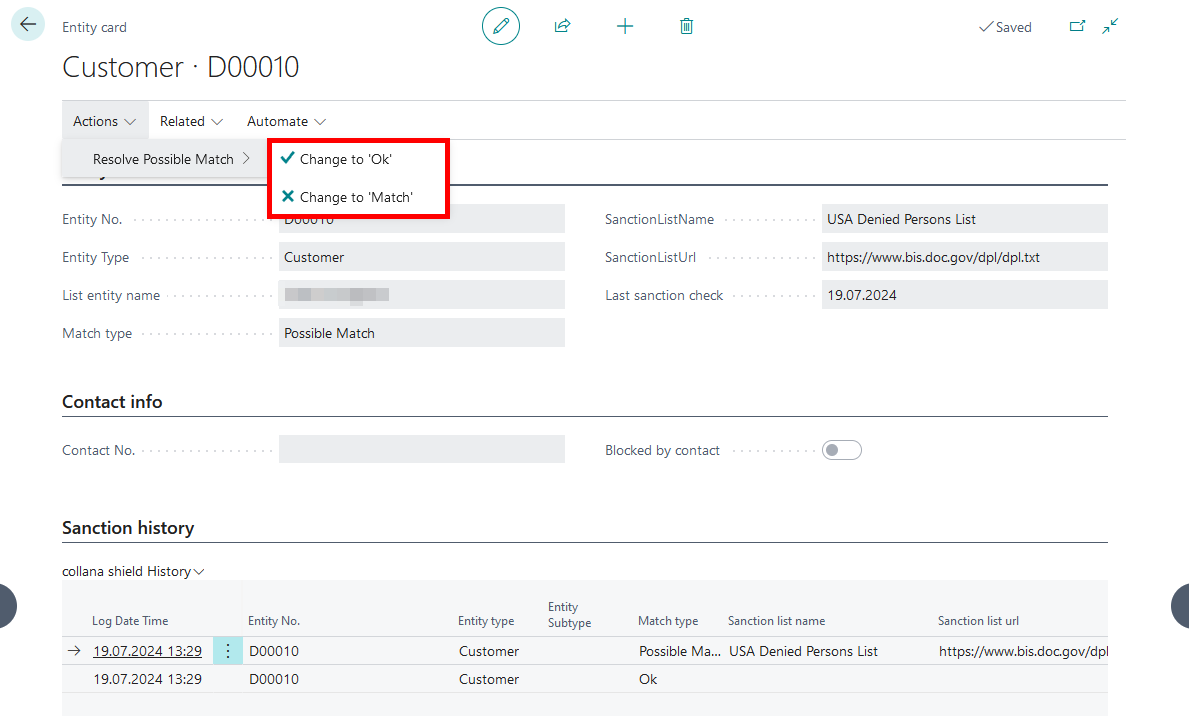Go back using the arrow button
This screenshot has height=716, width=1189.
click(28, 25)
